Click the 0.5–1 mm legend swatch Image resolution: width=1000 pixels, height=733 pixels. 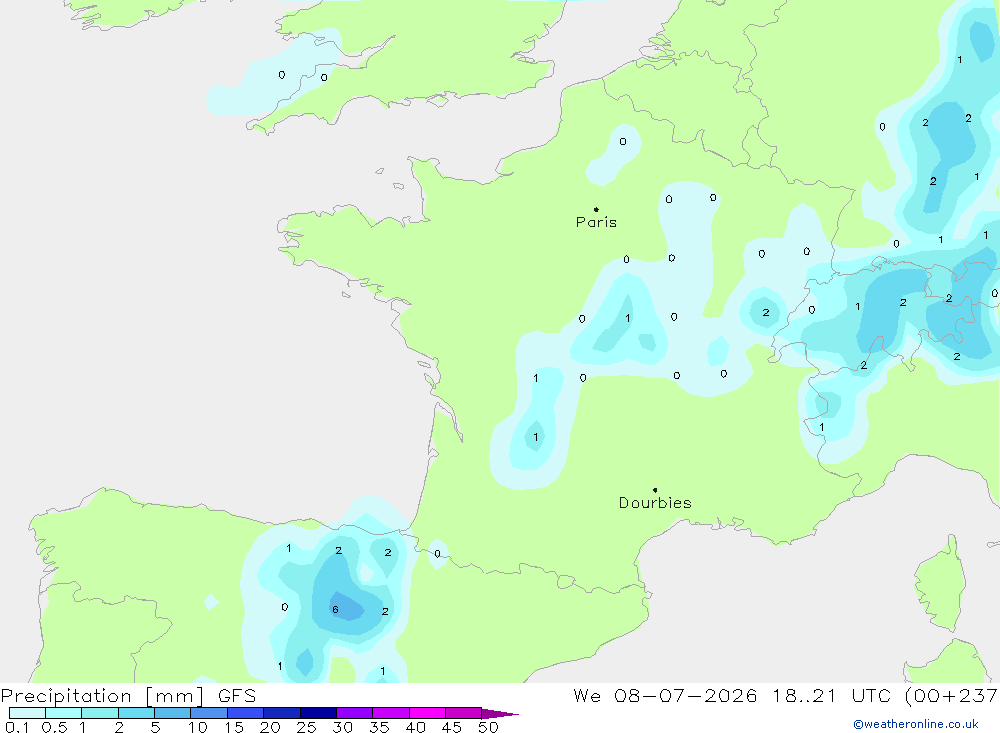point(64,713)
